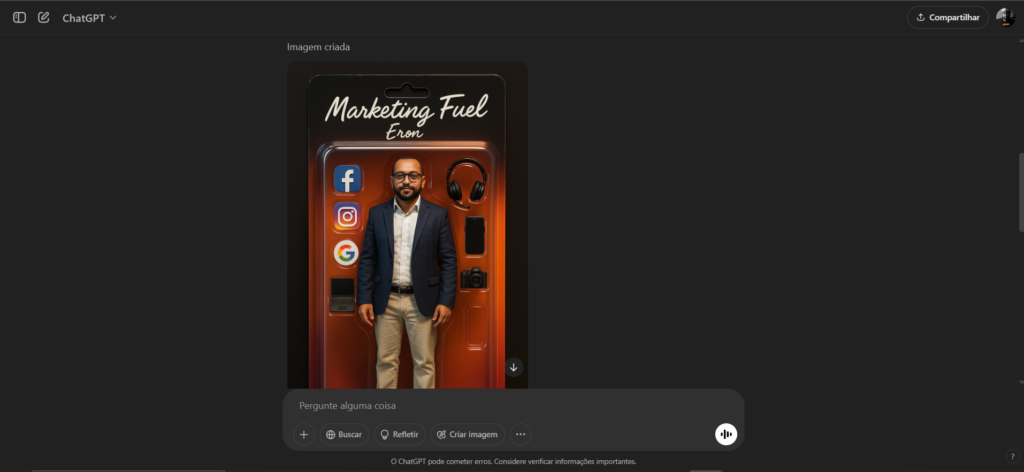Click the Compartilhar share button
This screenshot has width=1024, height=472.
pyautogui.click(x=947, y=17)
